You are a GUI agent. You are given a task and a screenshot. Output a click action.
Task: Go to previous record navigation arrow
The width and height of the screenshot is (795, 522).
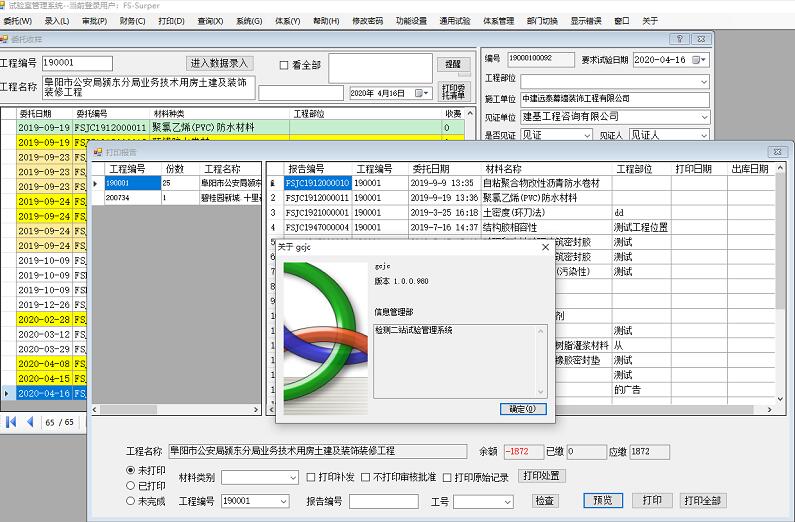(29, 422)
